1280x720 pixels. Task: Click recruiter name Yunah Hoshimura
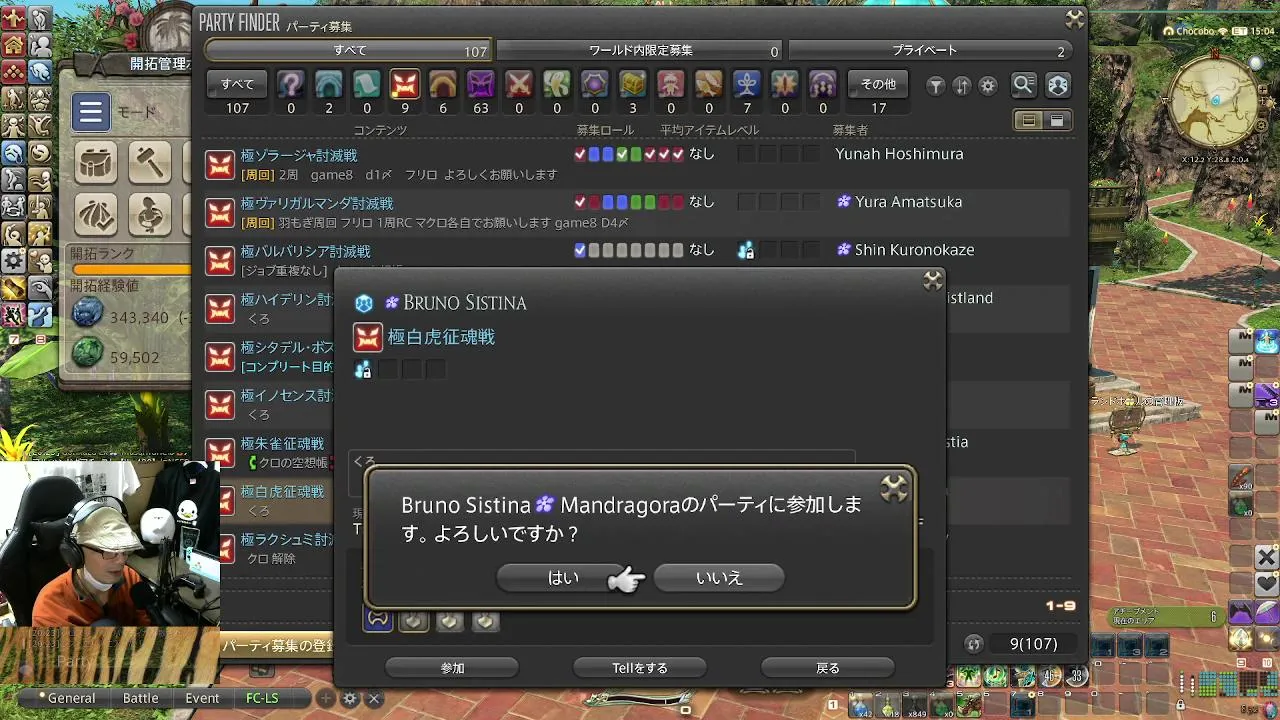click(x=899, y=154)
